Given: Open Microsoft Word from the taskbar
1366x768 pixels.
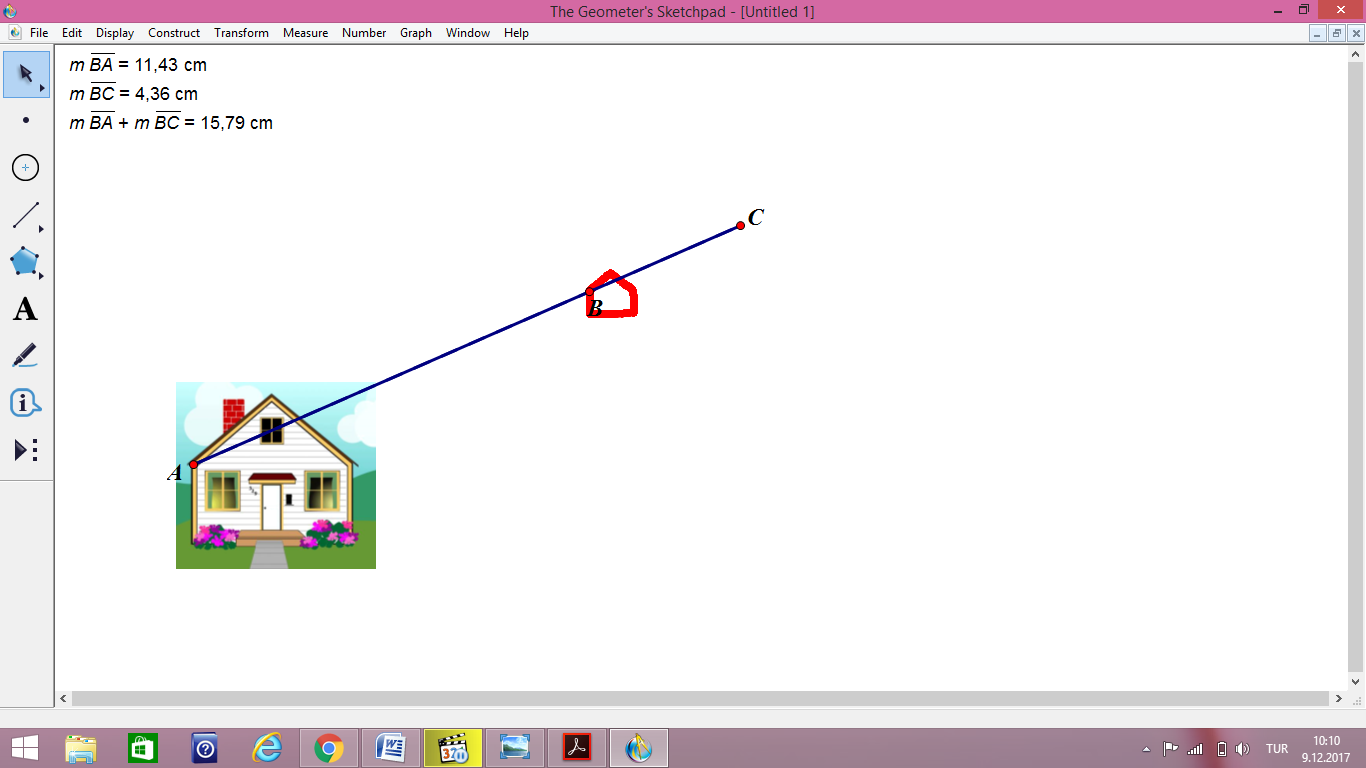Looking at the screenshot, I should click(x=390, y=747).
